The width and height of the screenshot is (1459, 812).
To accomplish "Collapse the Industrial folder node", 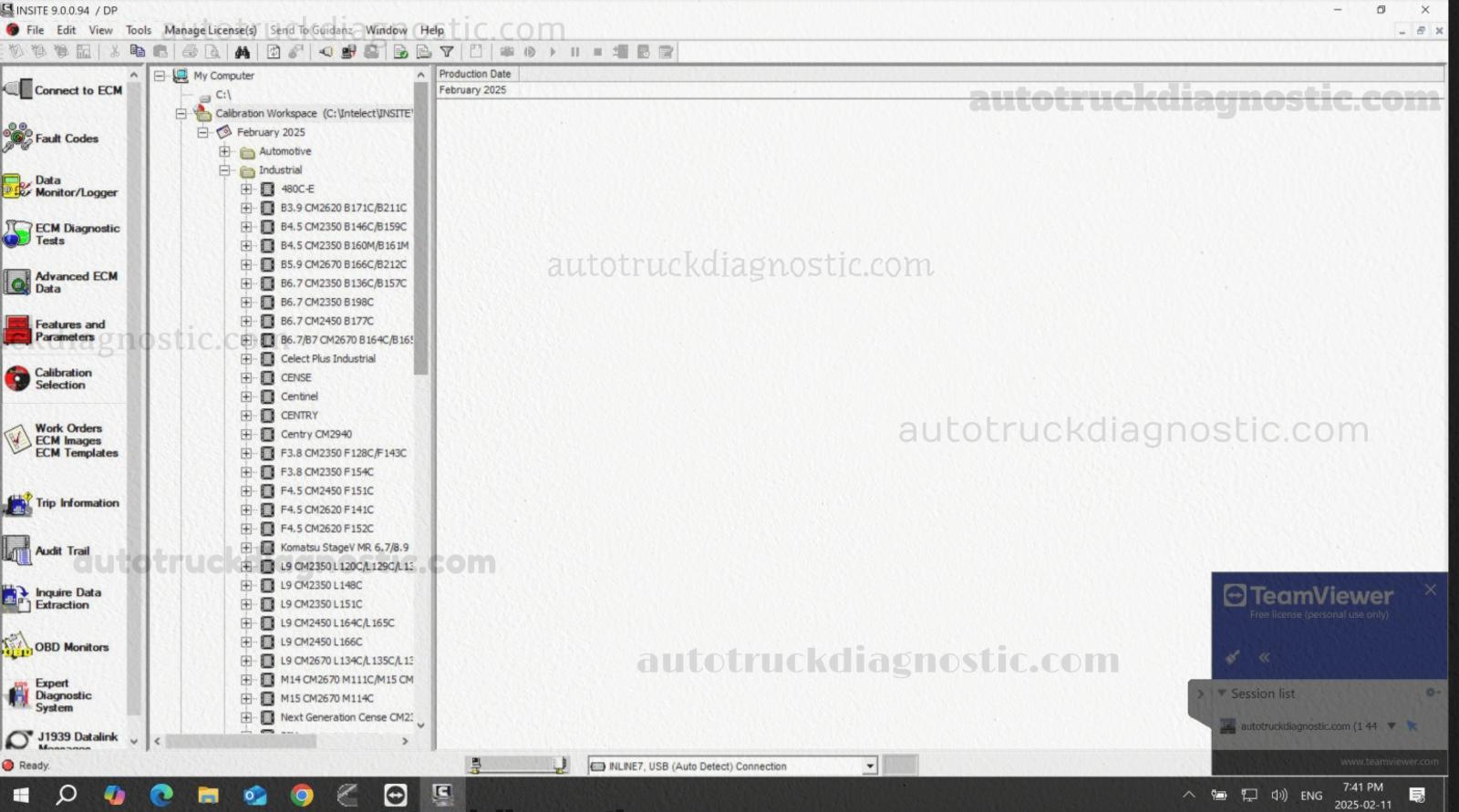I will (x=224, y=170).
